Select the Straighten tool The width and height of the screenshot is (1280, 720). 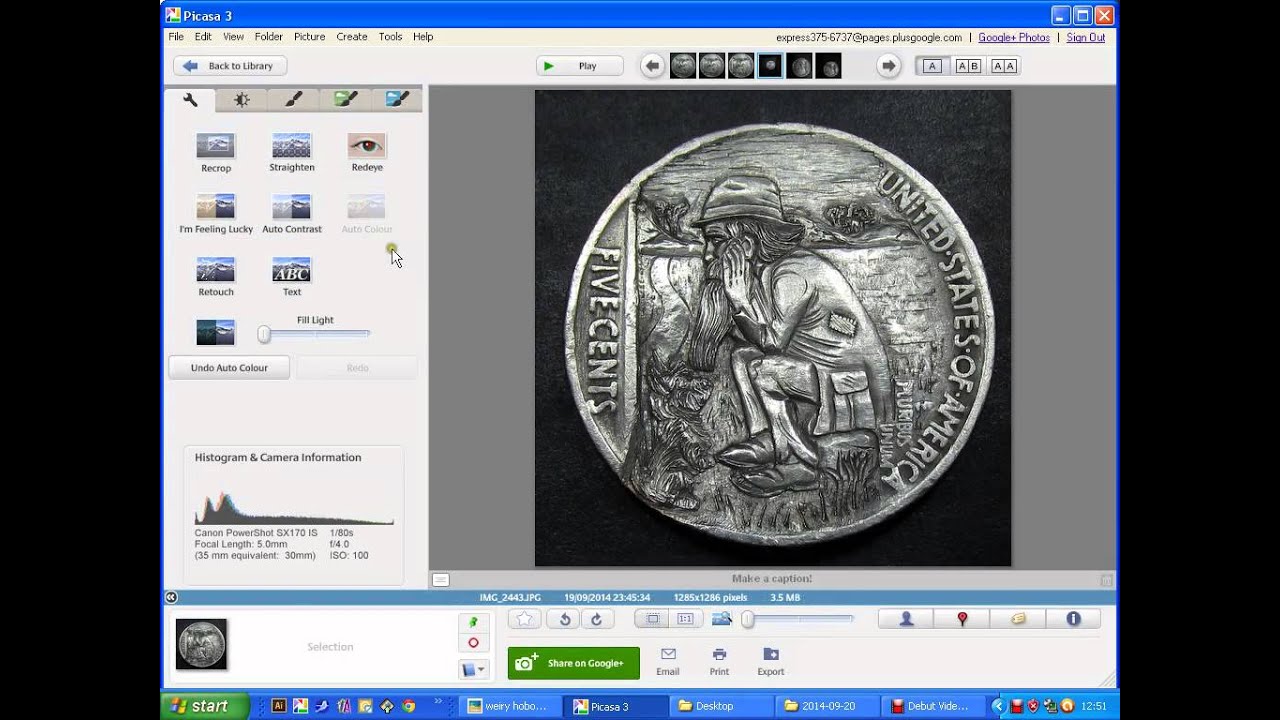[x=291, y=153]
